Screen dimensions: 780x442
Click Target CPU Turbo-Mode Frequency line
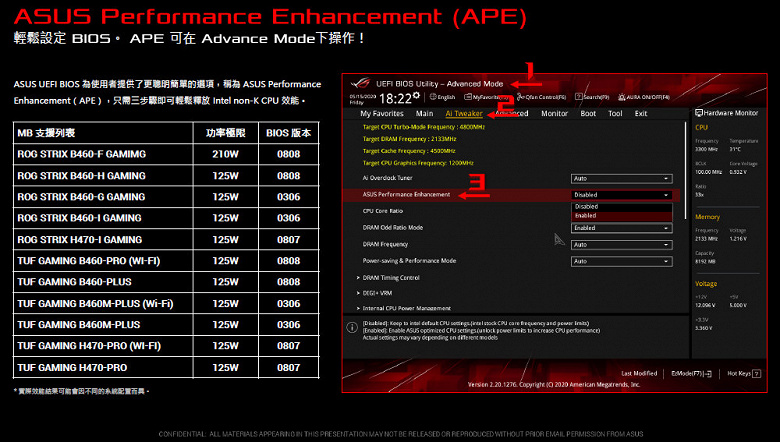click(424, 127)
